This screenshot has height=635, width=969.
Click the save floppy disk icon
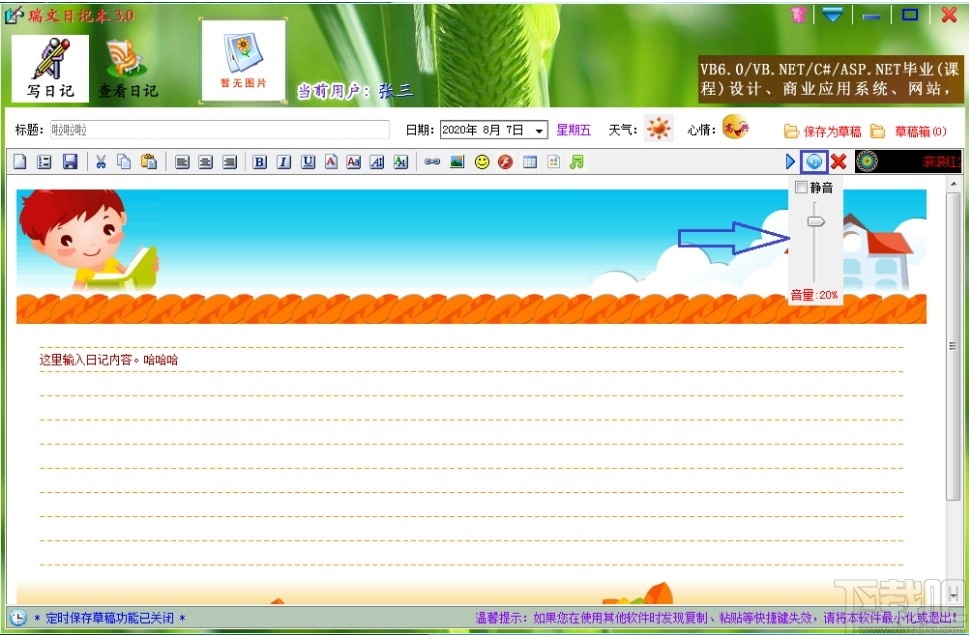point(70,162)
